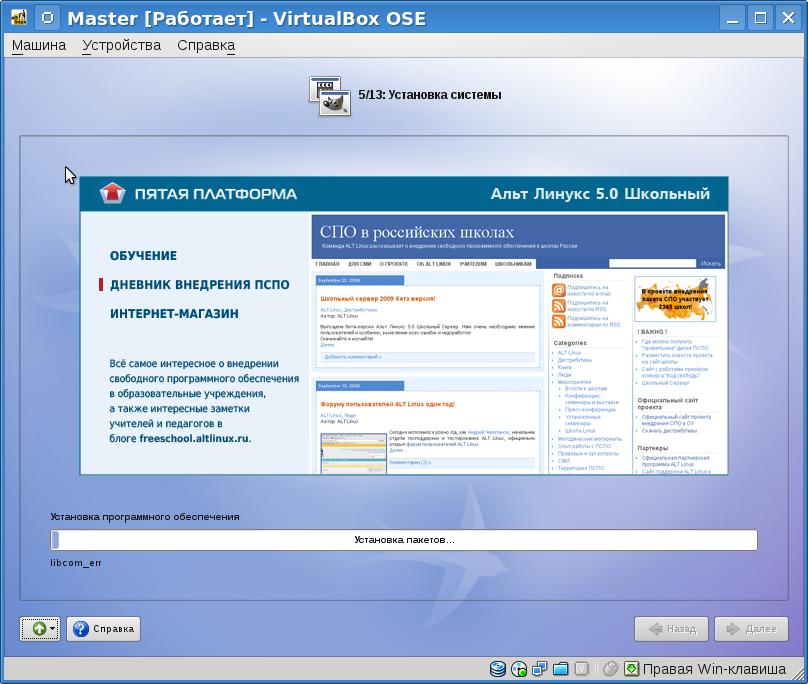Click the keyboard capture green arrow indicator

(631, 669)
